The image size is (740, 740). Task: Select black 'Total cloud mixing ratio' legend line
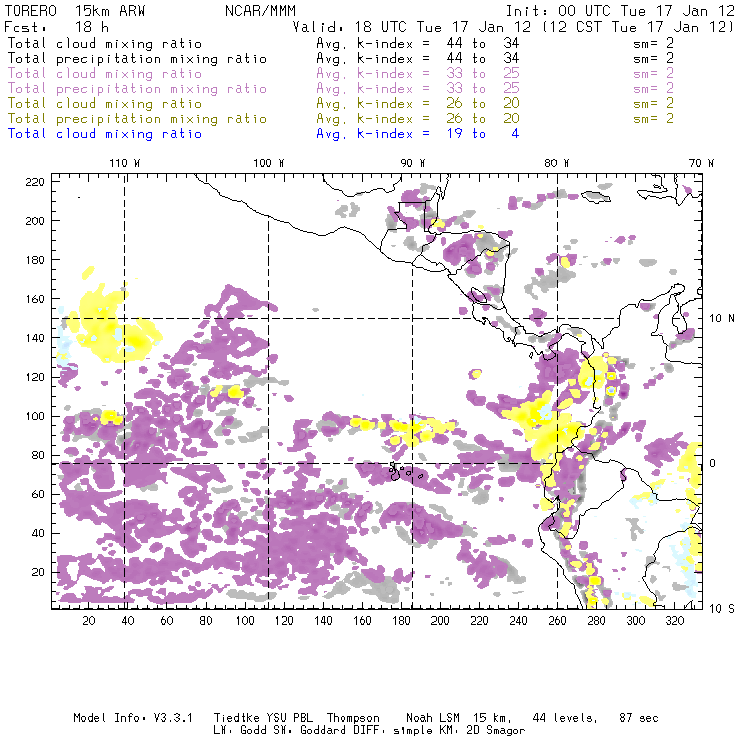click(105, 43)
